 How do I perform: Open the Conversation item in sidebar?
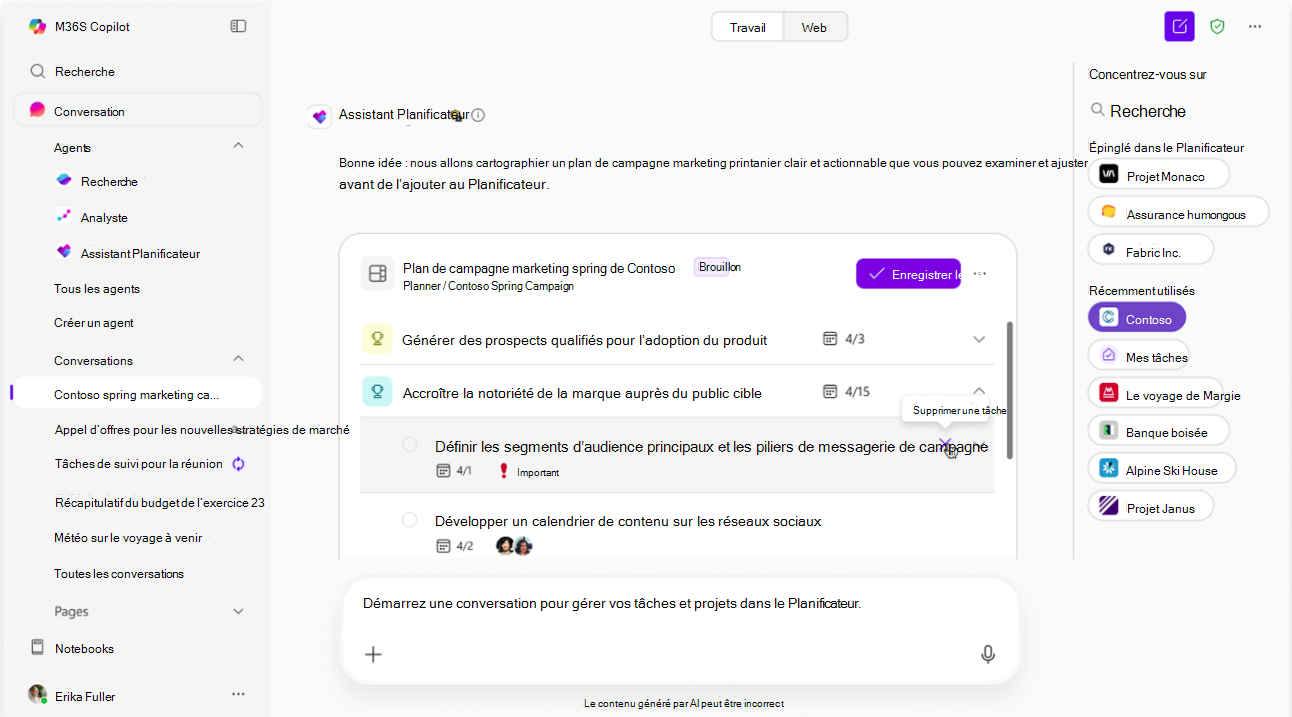coord(138,110)
